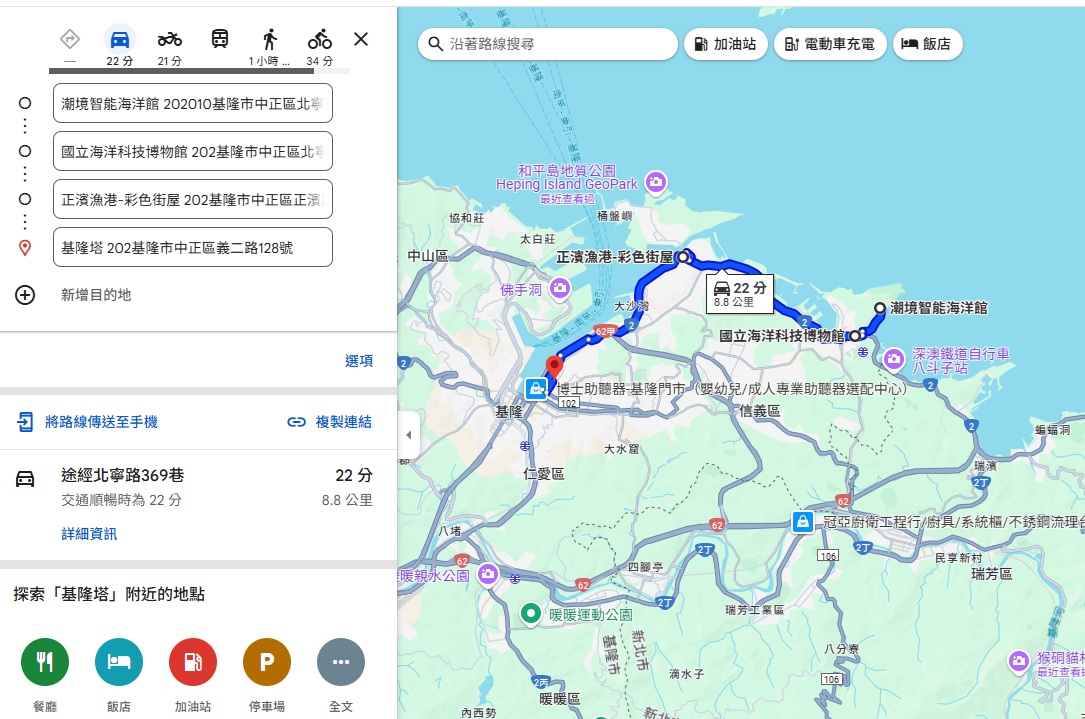This screenshot has width=1085, height=719.
Task: Click the 暖暖區 district label
Action: (x=560, y=698)
